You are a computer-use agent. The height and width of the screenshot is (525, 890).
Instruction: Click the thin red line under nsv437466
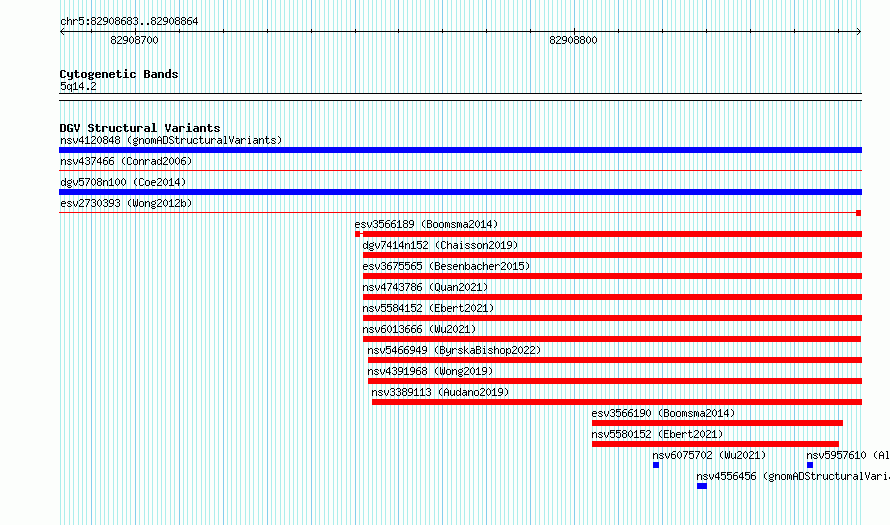pyautogui.click(x=460, y=170)
